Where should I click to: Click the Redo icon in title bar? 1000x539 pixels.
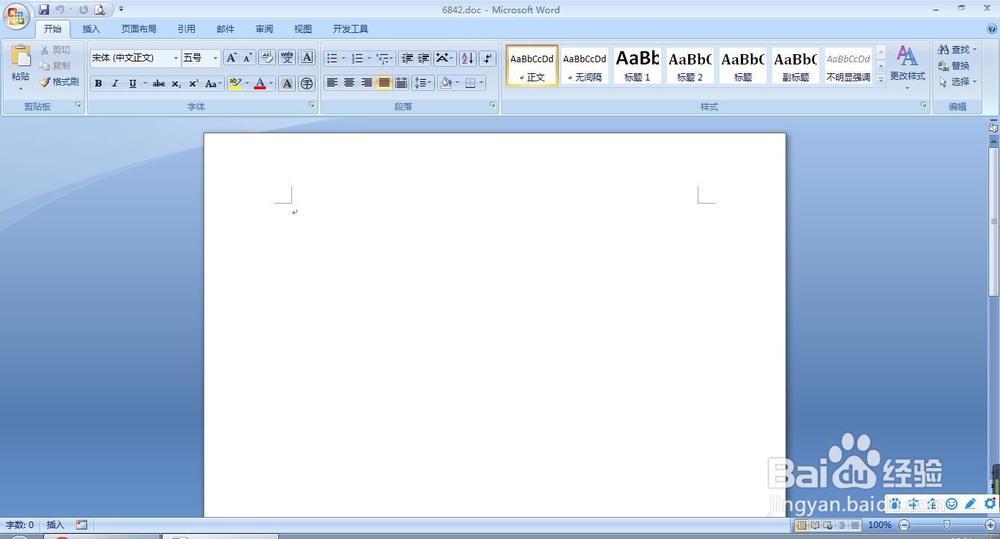pos(84,10)
